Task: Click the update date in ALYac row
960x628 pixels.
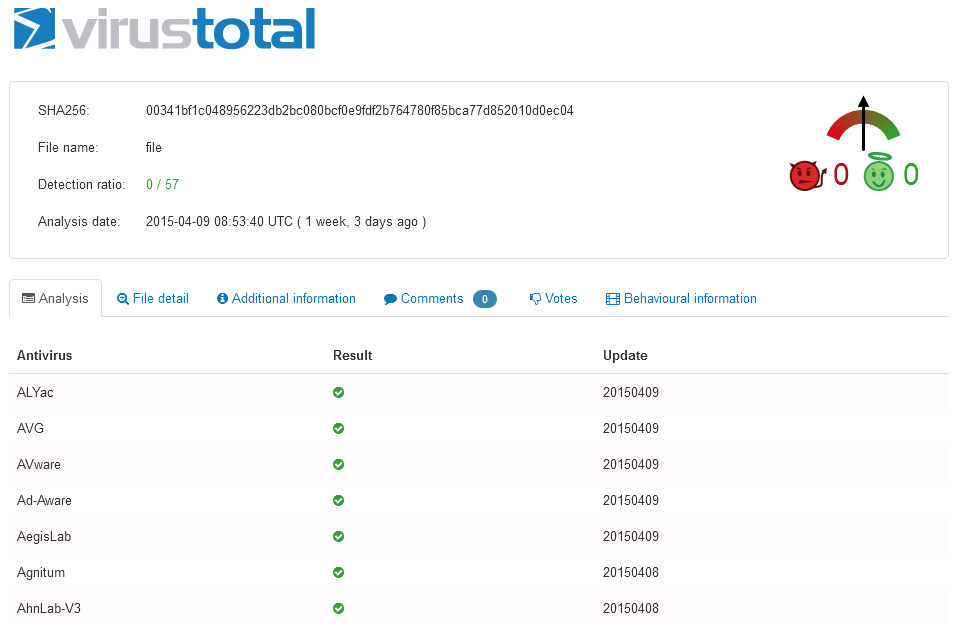Action: tap(631, 392)
